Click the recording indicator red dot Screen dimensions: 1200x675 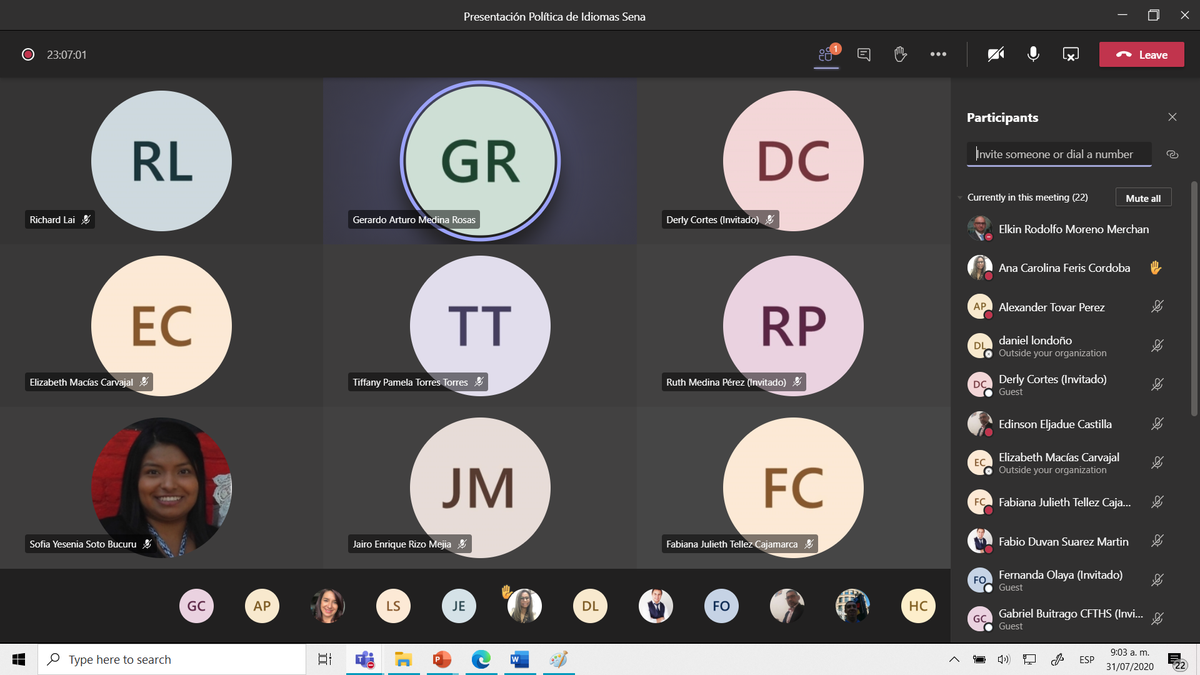point(28,55)
